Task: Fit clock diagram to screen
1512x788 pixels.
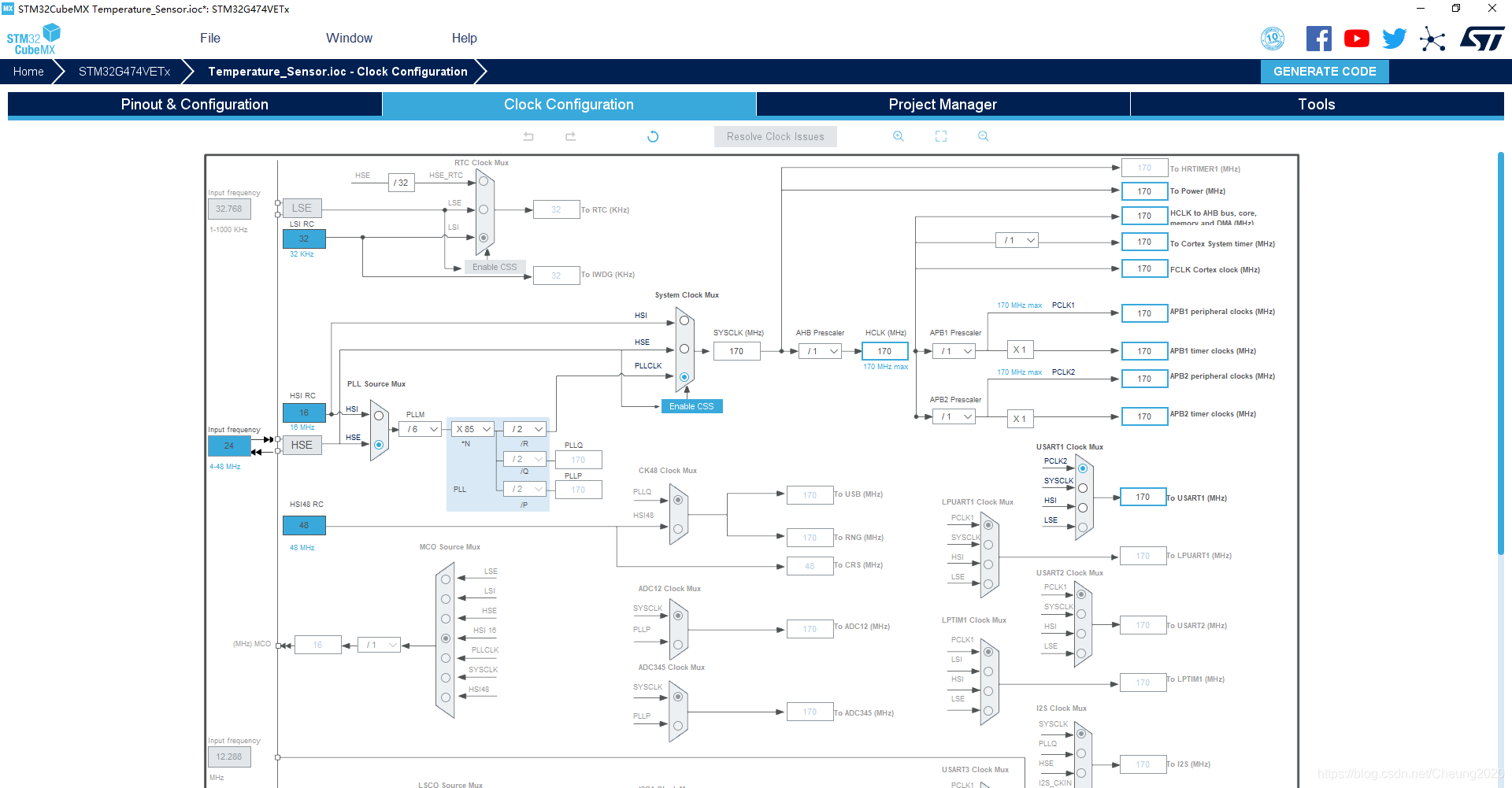Action: pos(941,136)
